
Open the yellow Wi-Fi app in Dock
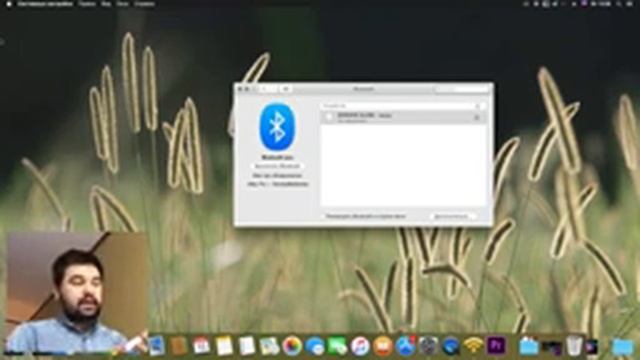473,346
